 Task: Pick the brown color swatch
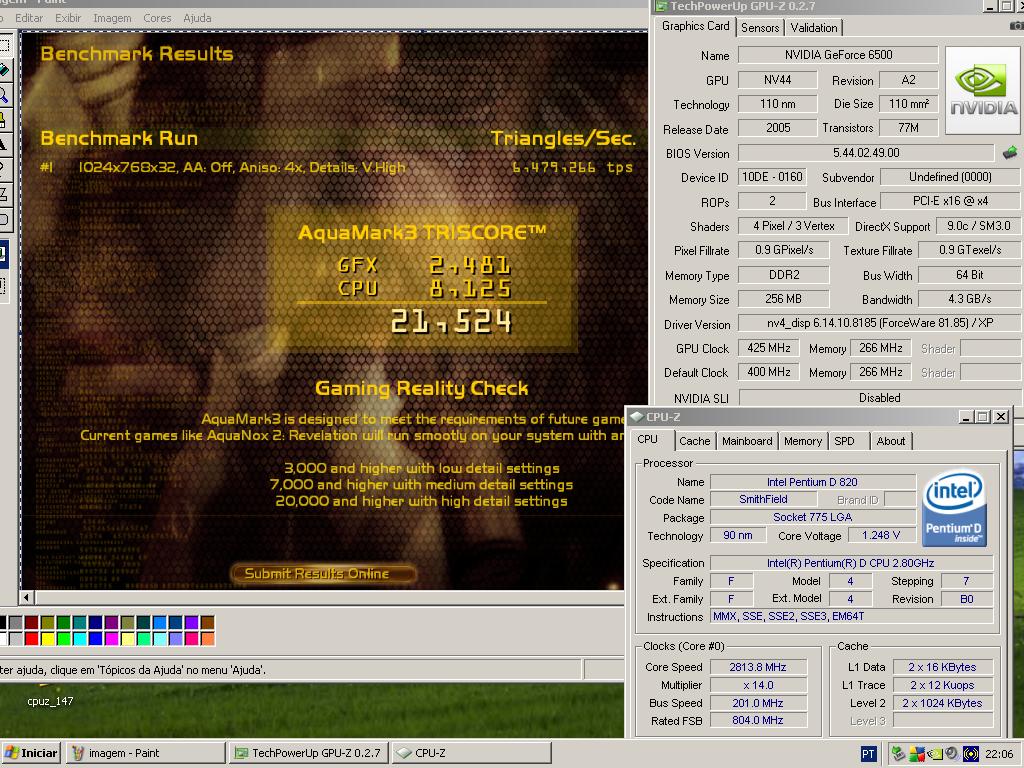pos(208,622)
